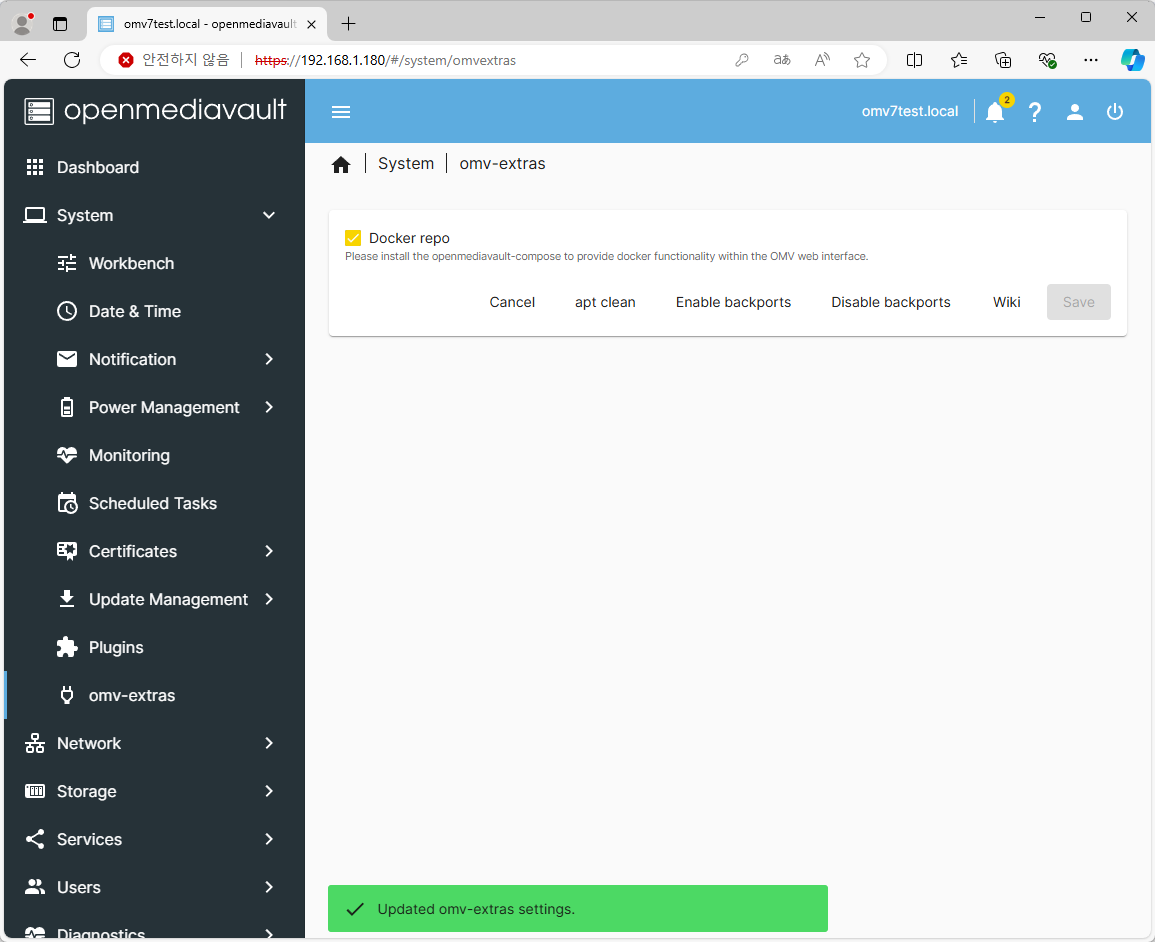Click the Scheduled Tasks calendar icon

point(67,503)
